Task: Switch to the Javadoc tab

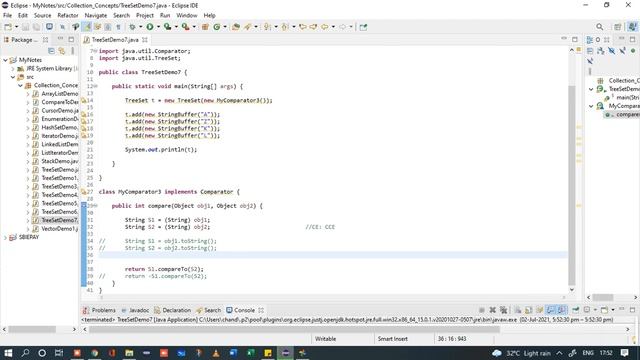Action: pos(135,310)
